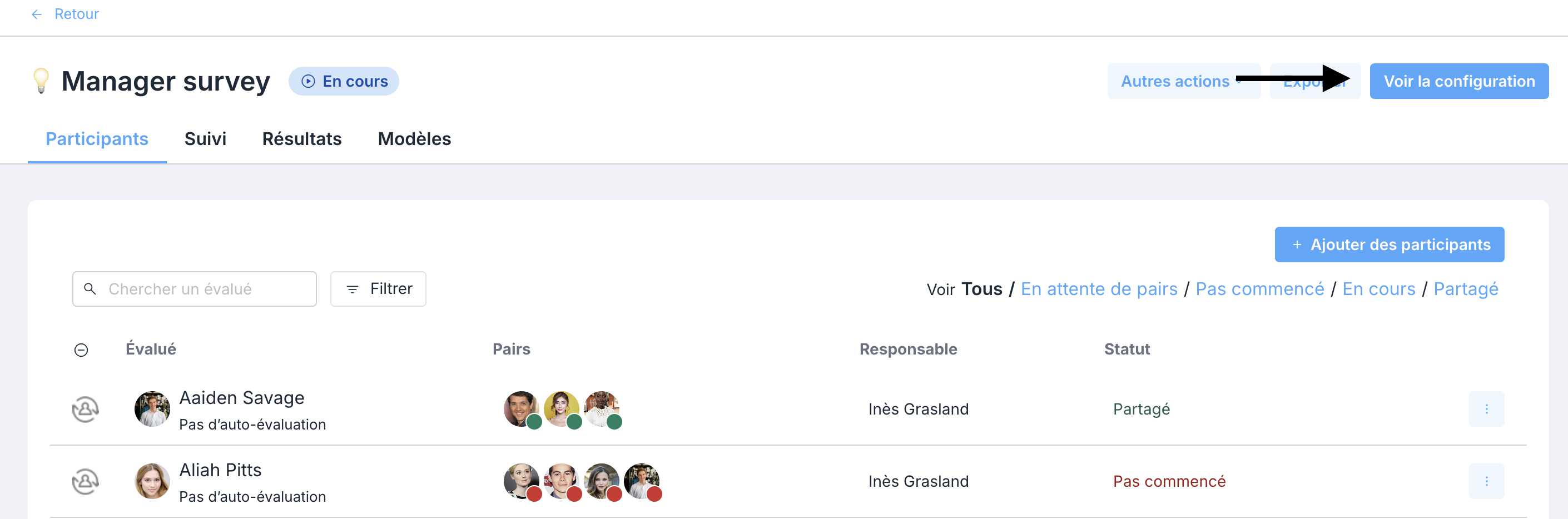Show only Pas commencé participants
The width and height of the screenshot is (1568, 519).
tap(1259, 289)
